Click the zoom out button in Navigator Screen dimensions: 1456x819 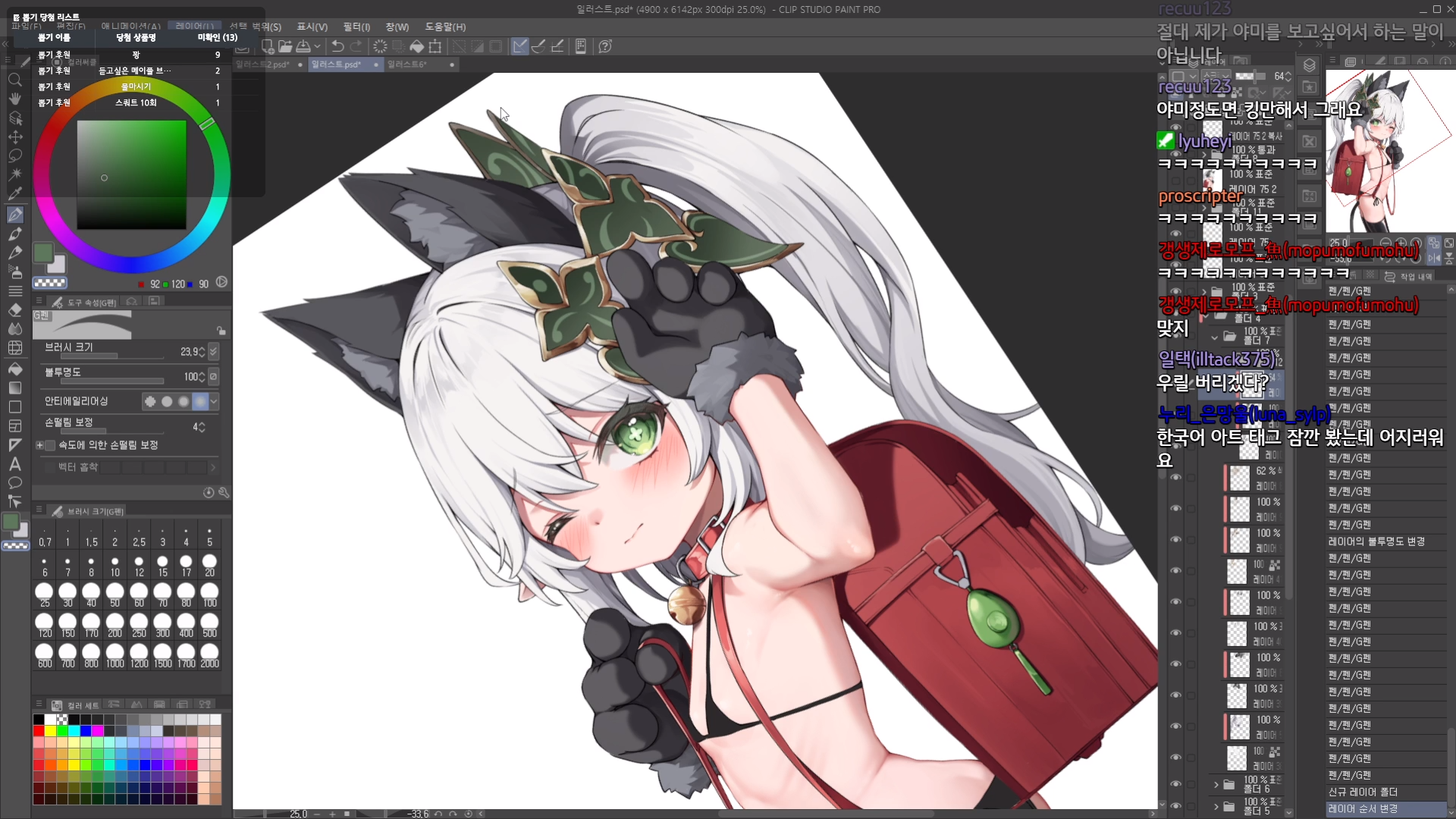[x=1386, y=243]
